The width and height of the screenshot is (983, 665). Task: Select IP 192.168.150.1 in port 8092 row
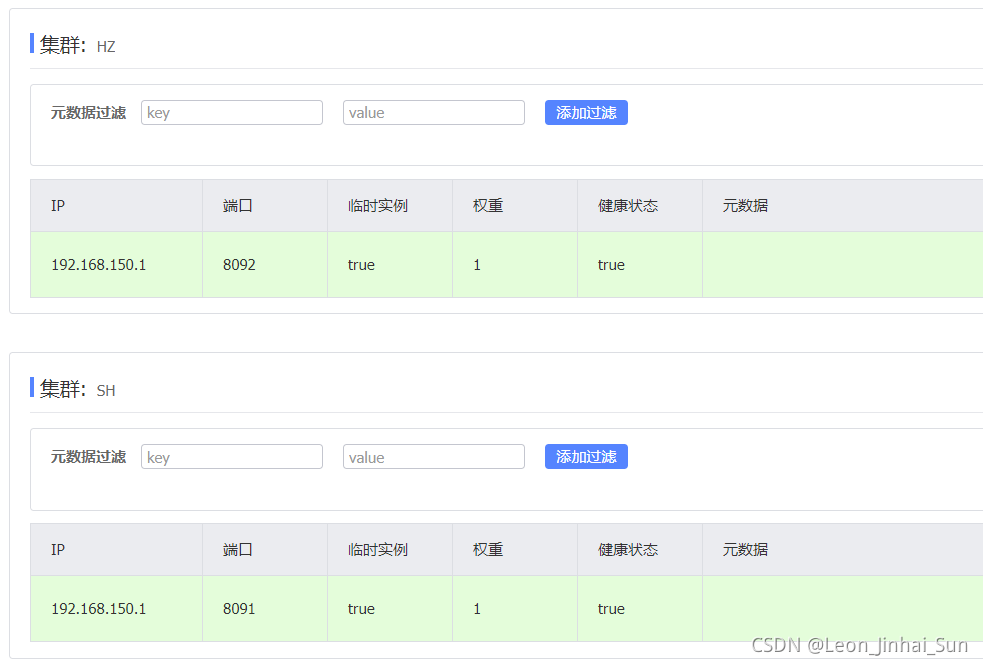coord(98,265)
